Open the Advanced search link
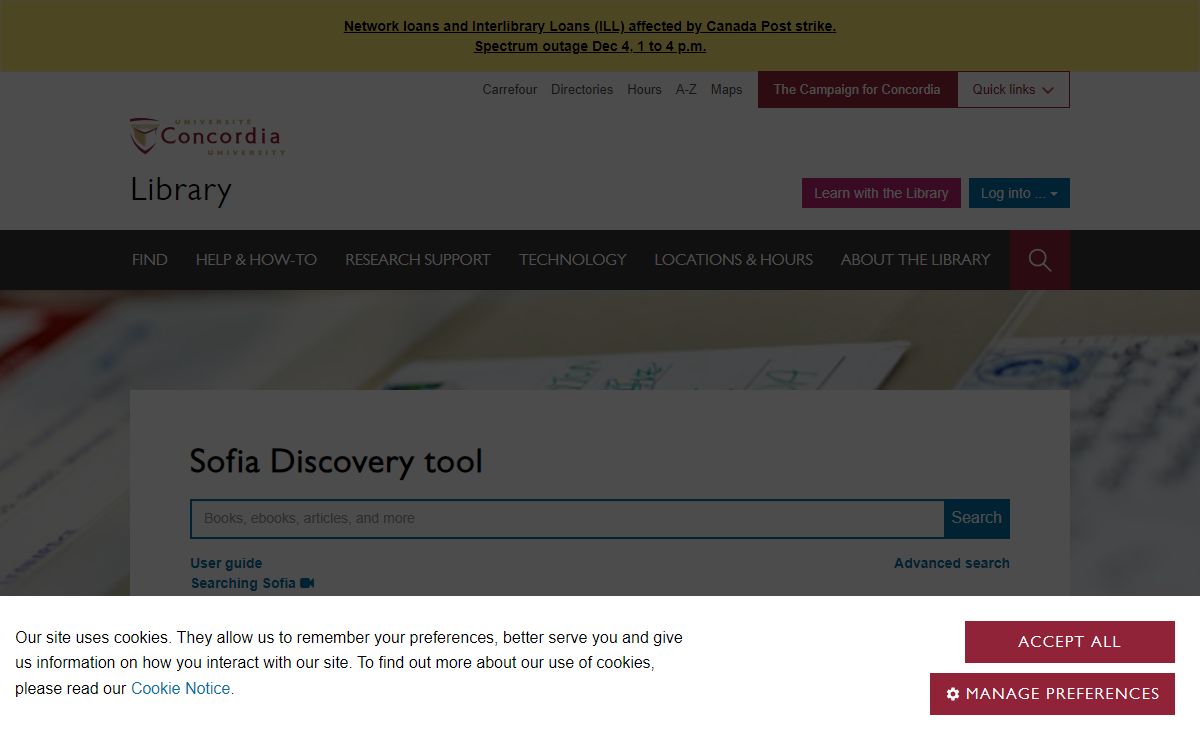 [951, 563]
